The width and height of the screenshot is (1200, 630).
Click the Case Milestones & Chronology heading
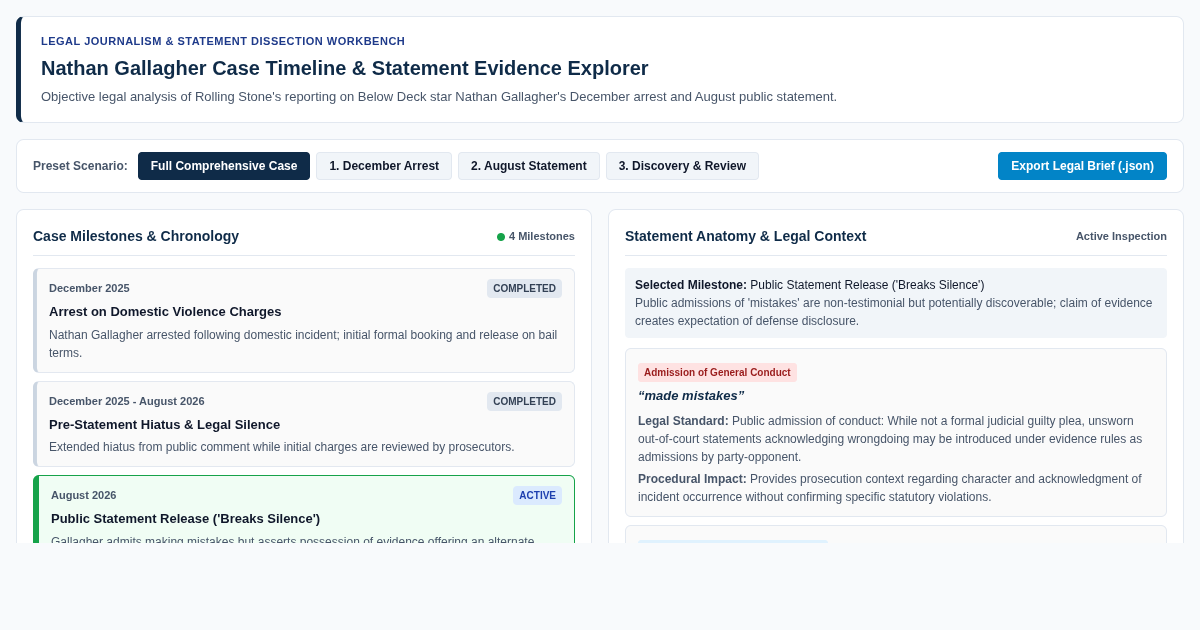click(x=136, y=236)
